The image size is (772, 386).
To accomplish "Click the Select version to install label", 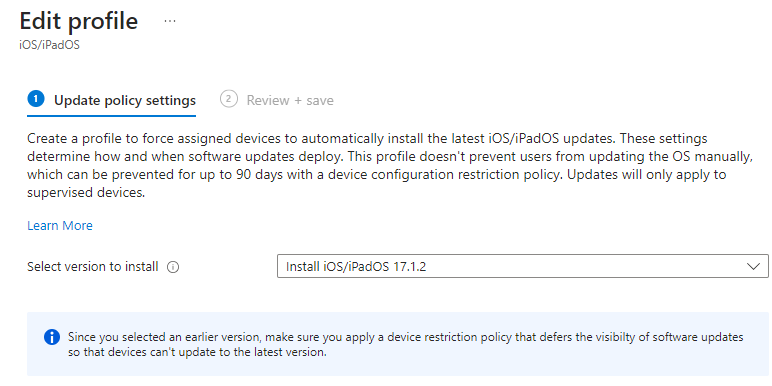I will 93,267.
